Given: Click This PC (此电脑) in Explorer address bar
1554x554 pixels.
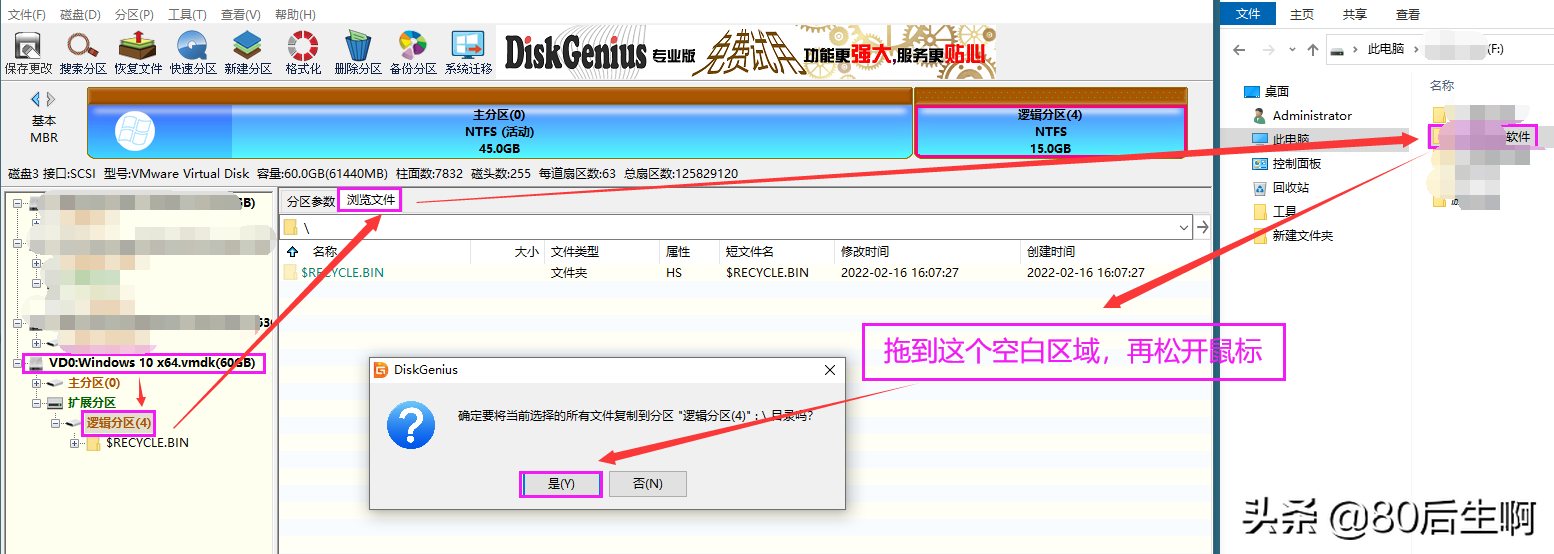Looking at the screenshot, I should (1385, 48).
